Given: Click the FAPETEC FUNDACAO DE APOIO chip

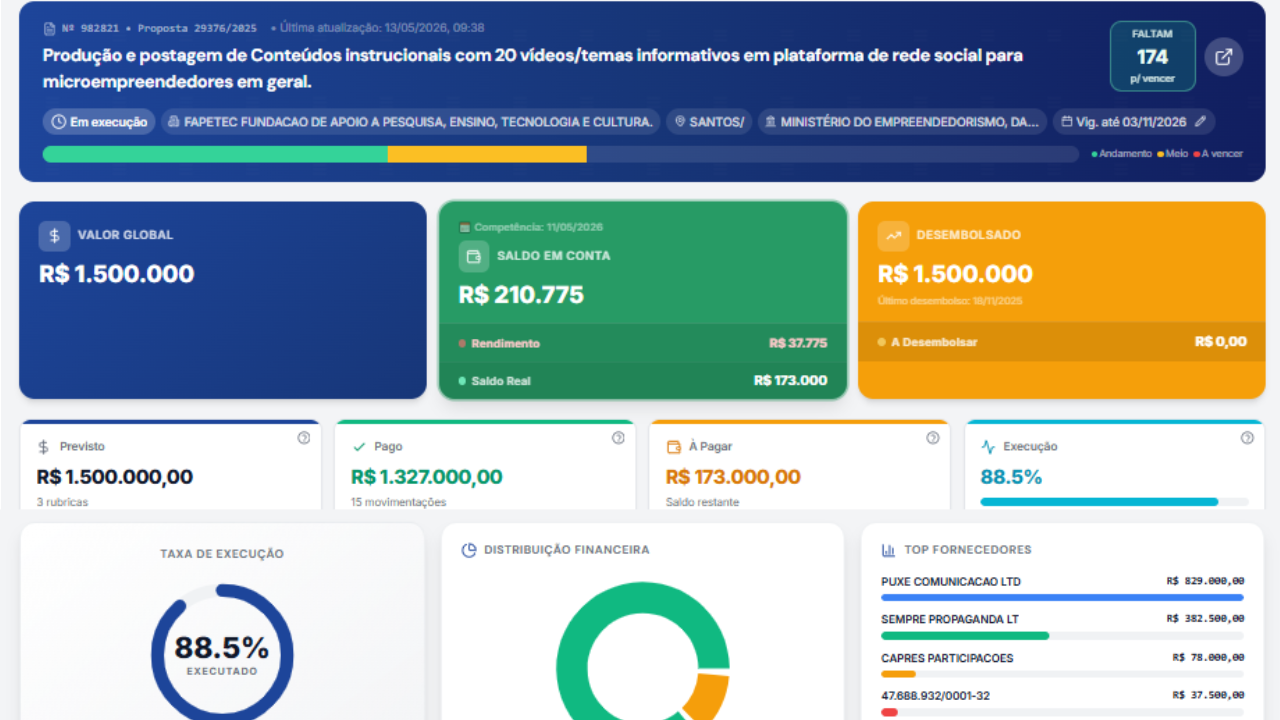Looking at the screenshot, I should pos(410,122).
